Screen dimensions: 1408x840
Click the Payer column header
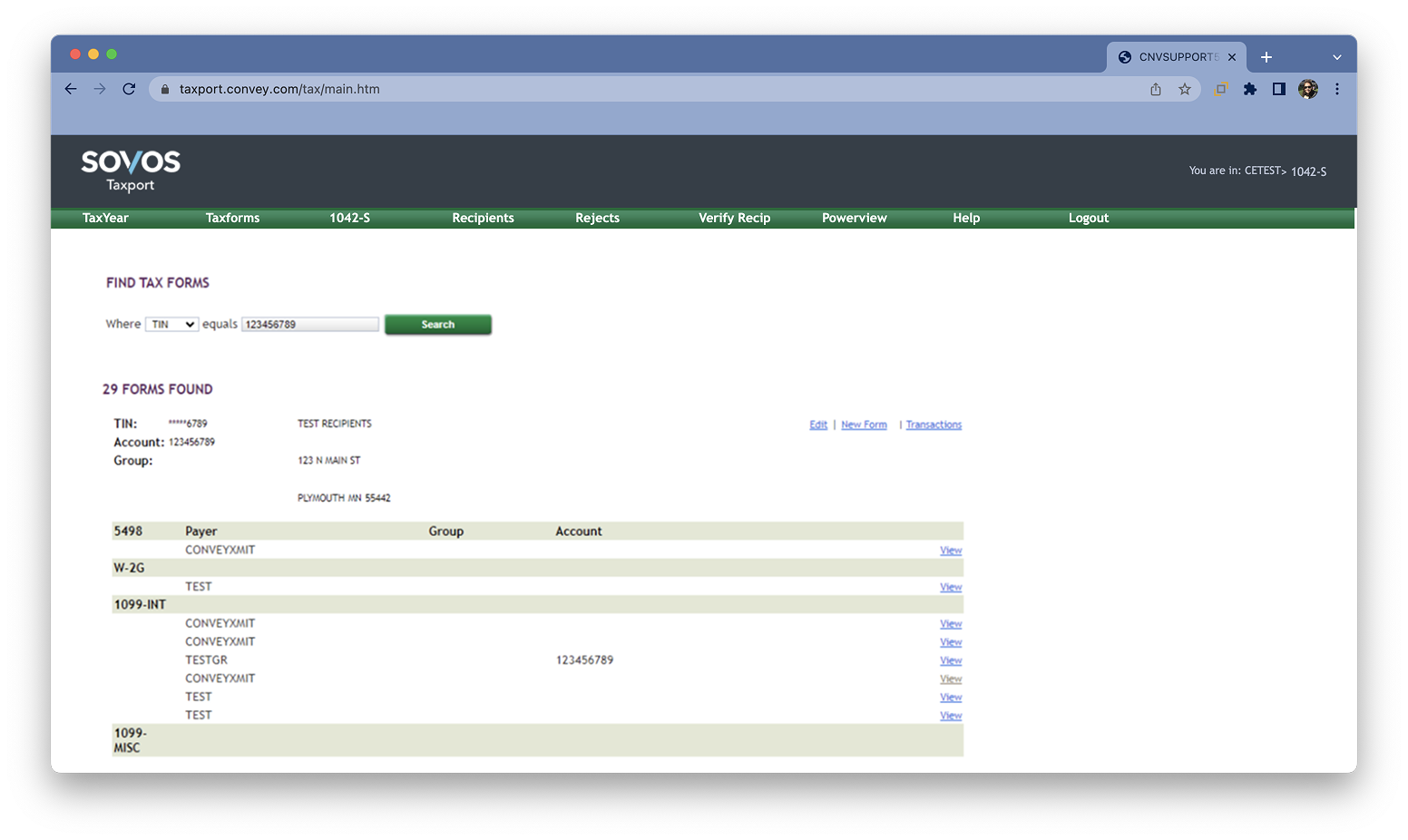[x=201, y=532]
